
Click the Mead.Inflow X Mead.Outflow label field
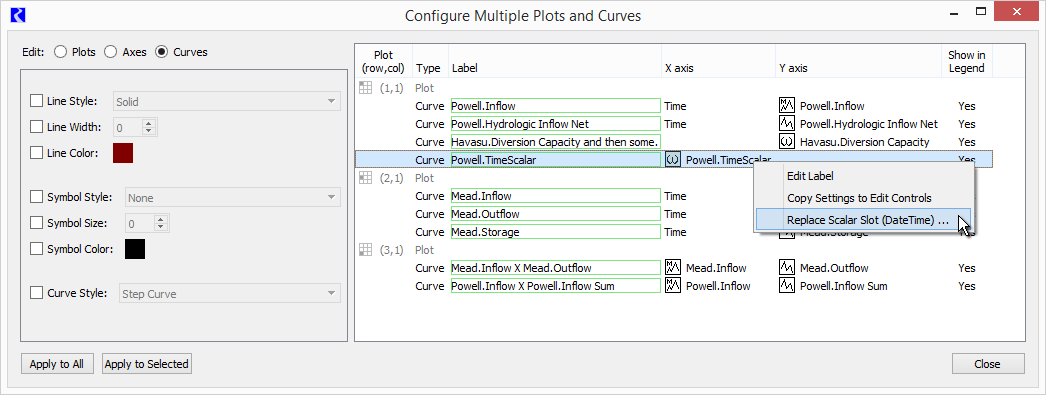pyautogui.click(x=555, y=268)
